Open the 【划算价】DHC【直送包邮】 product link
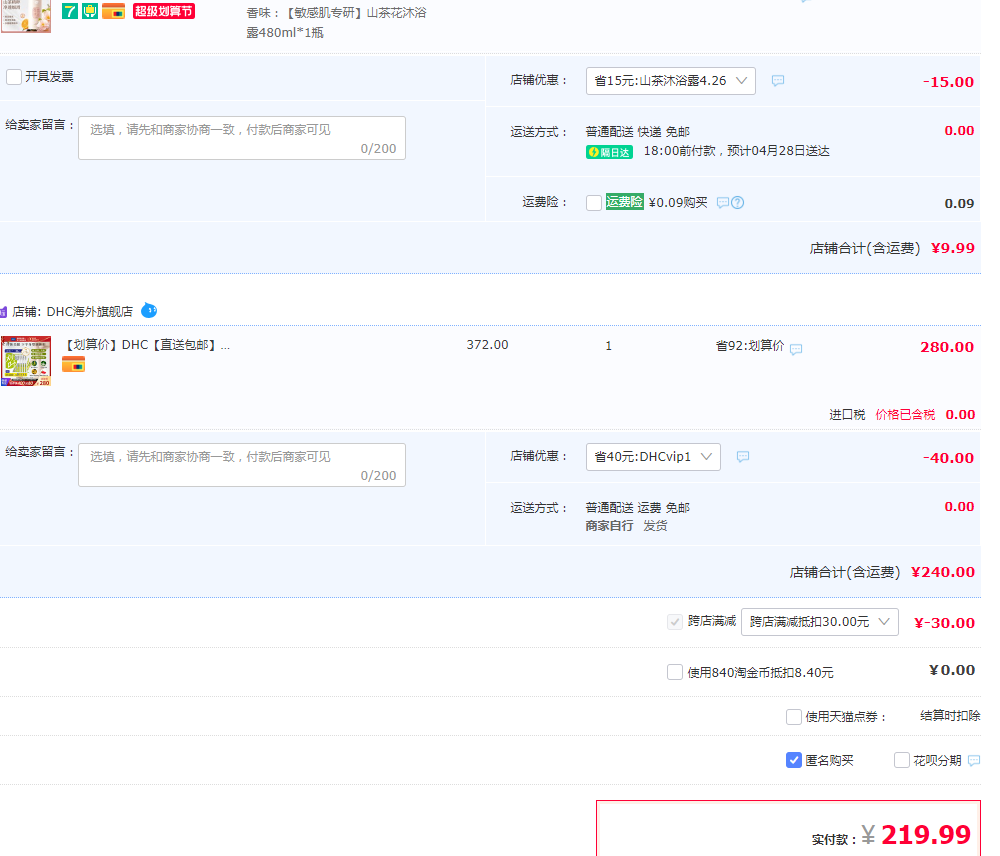 148,345
